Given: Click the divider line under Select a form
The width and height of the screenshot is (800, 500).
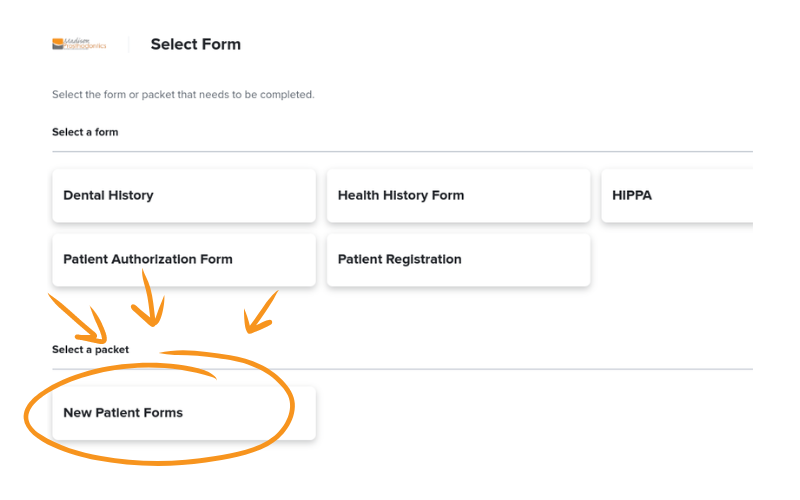Looking at the screenshot, I should [x=402, y=152].
